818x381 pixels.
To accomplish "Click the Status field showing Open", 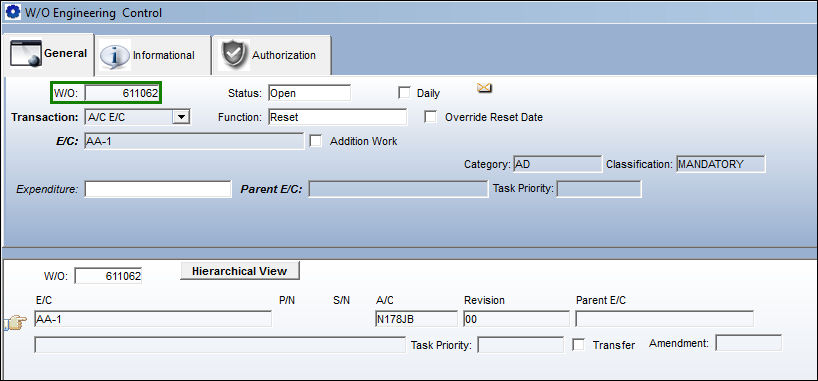I will (x=309, y=93).
